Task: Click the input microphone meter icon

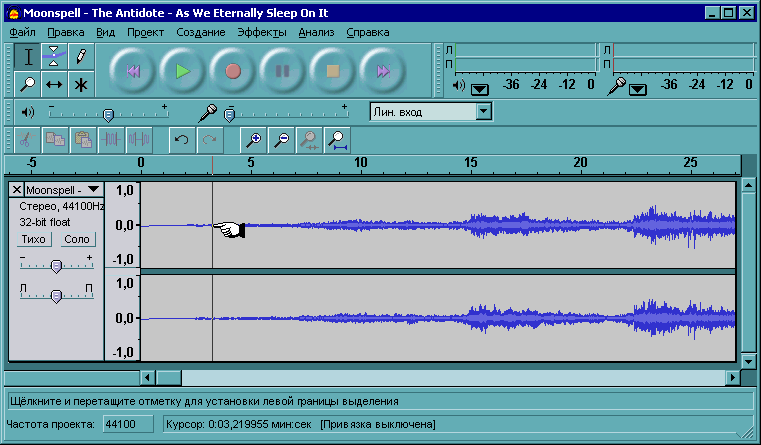Action: 617,86
